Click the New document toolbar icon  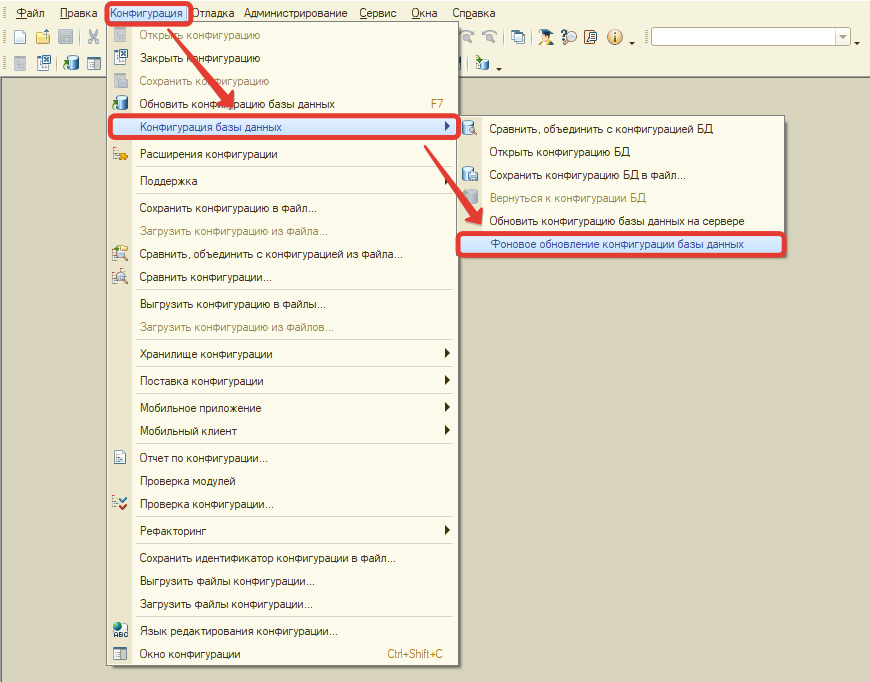point(20,37)
